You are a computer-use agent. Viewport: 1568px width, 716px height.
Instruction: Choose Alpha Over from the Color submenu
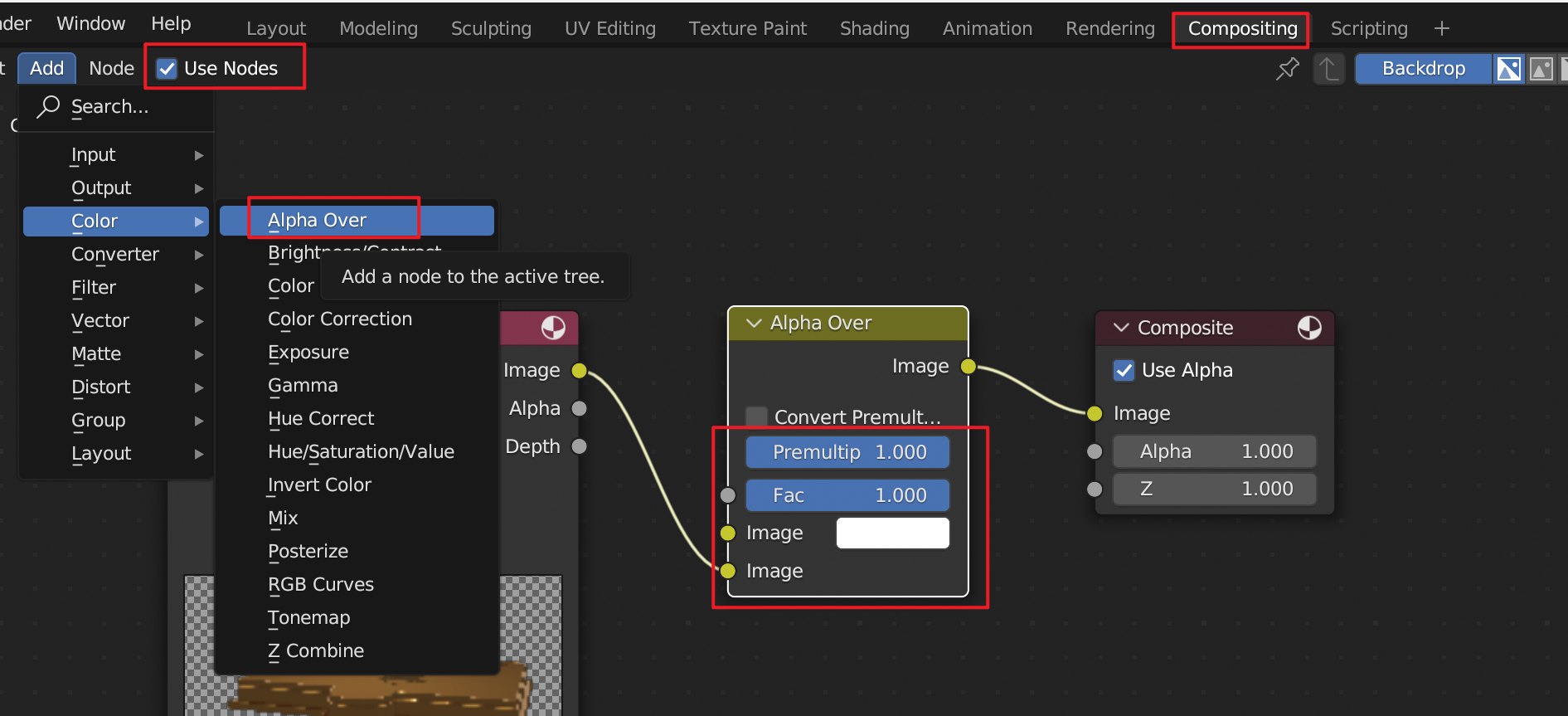point(357,221)
